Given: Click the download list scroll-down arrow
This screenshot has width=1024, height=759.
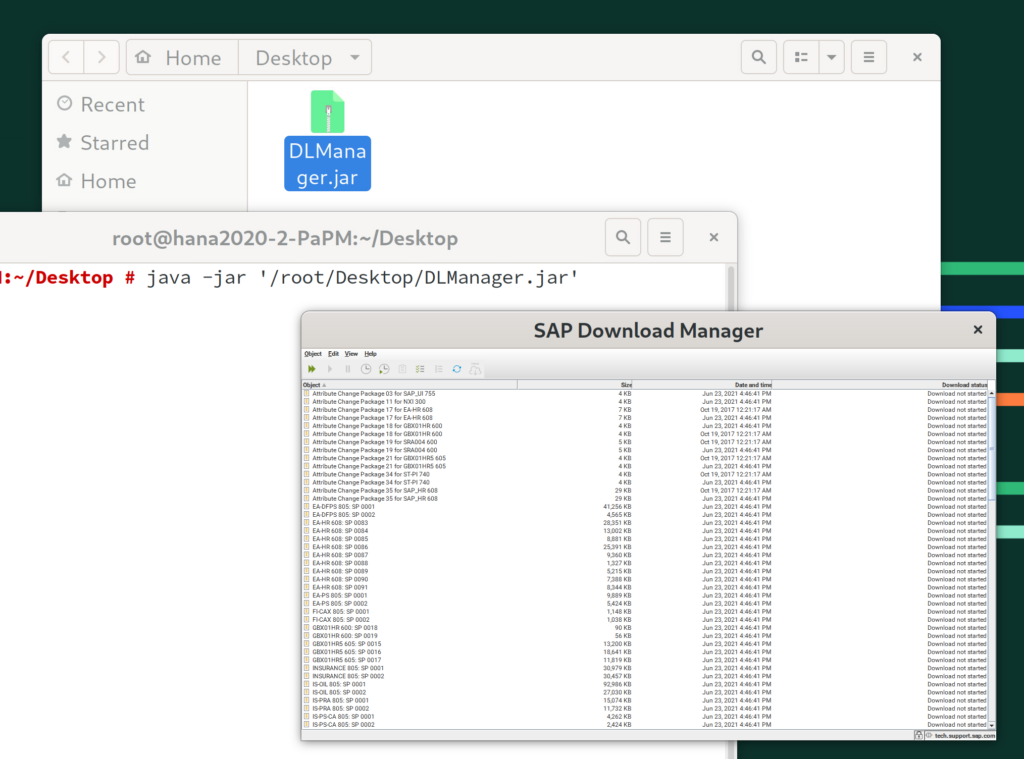Looking at the screenshot, I should [991, 724].
